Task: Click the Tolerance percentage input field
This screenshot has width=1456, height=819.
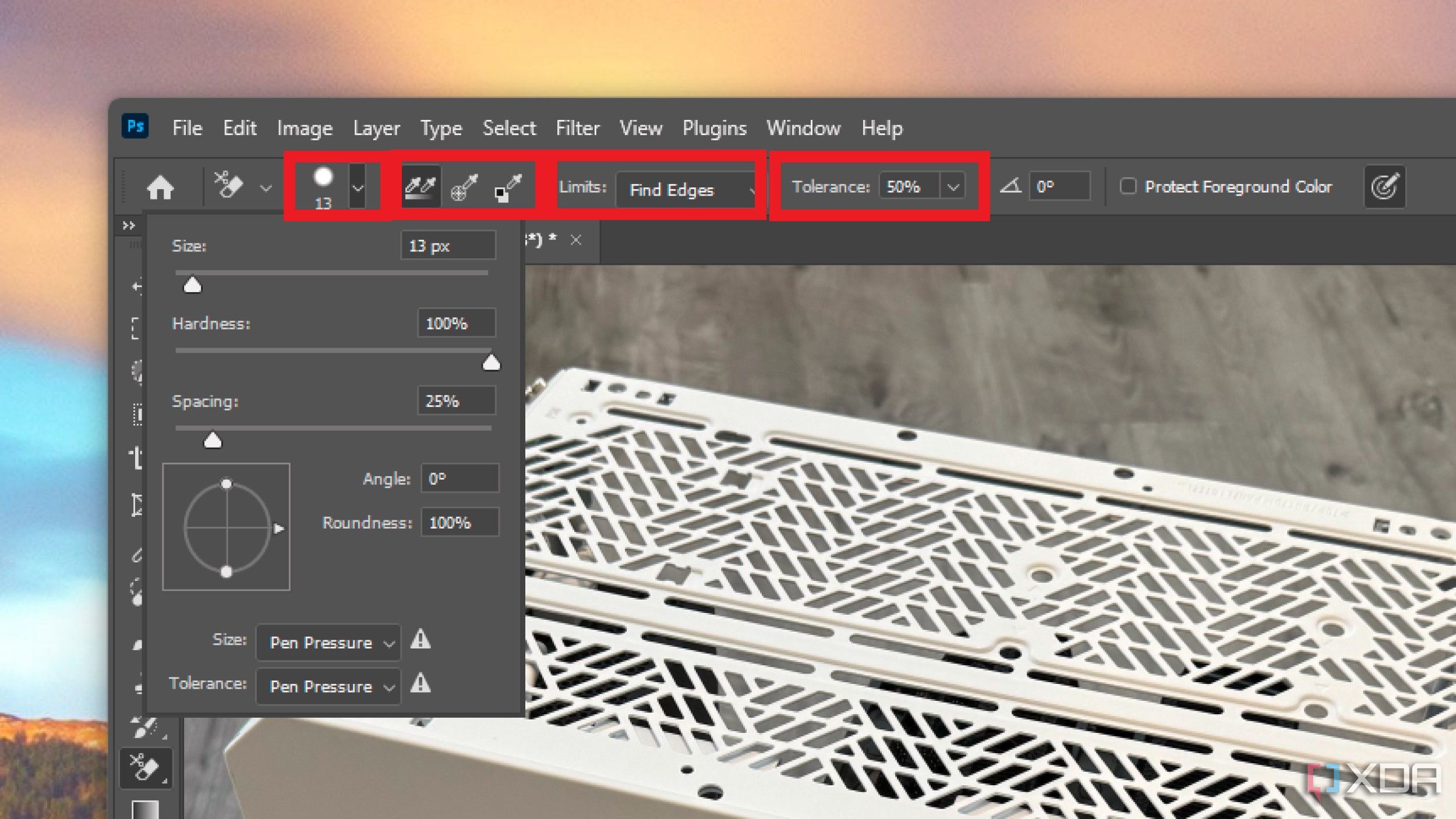Action: coord(904,187)
